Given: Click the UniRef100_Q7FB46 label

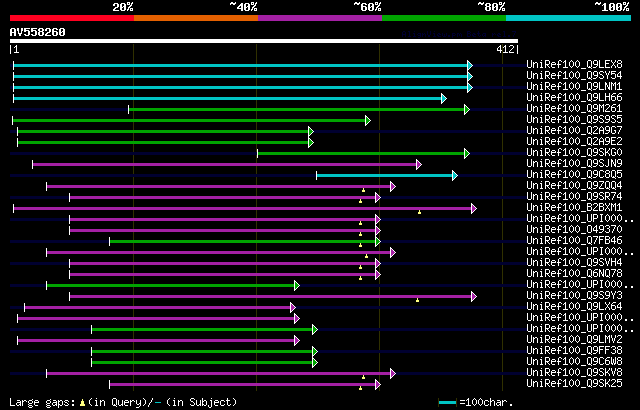Looking at the screenshot, I should [574, 241].
